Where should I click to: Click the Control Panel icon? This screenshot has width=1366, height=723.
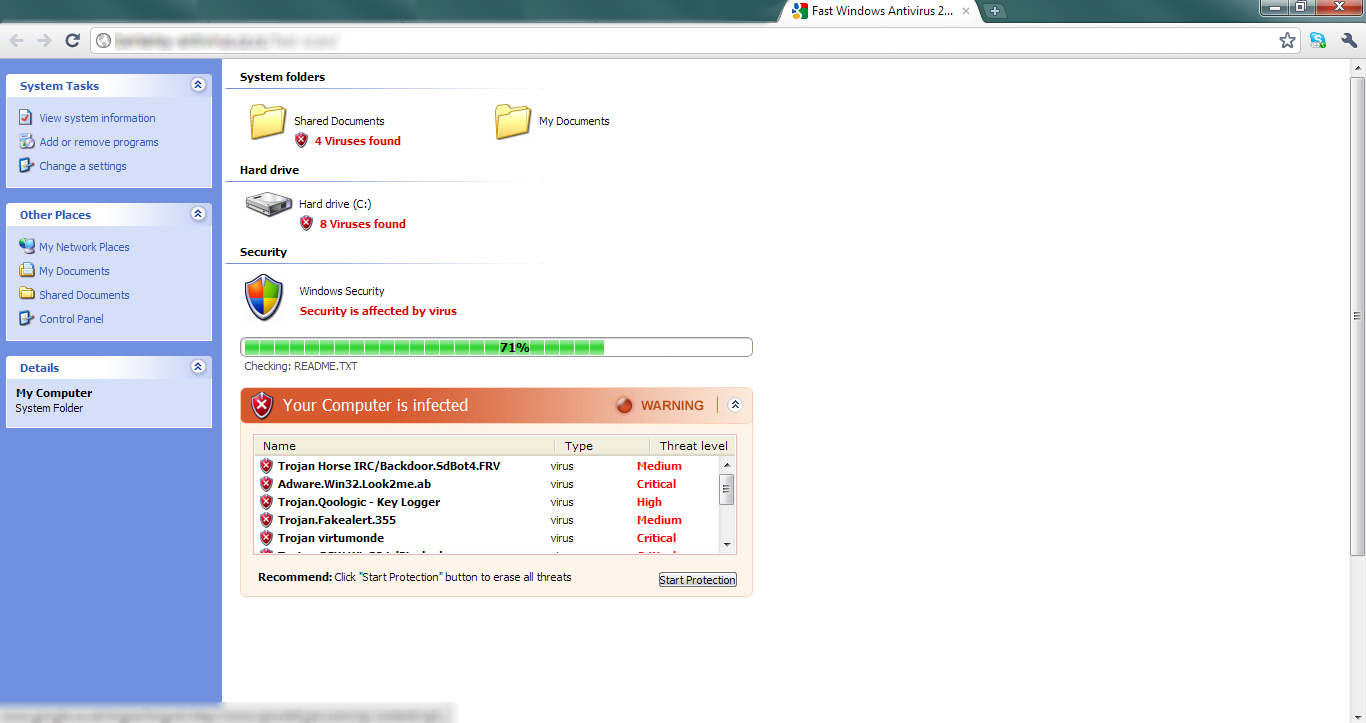pyautogui.click(x=26, y=319)
